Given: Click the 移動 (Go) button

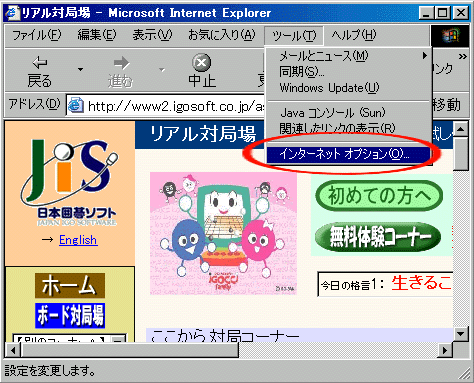Looking at the screenshot, I should coord(447,105).
